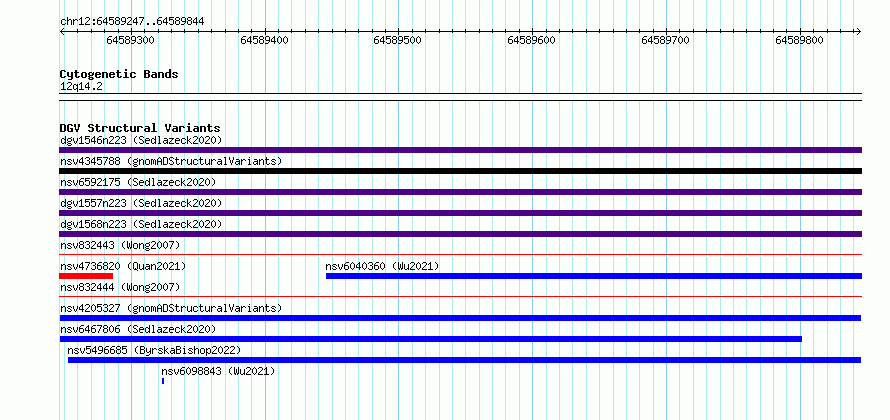Click the purple bar for dgv1568n223

(x=460, y=234)
